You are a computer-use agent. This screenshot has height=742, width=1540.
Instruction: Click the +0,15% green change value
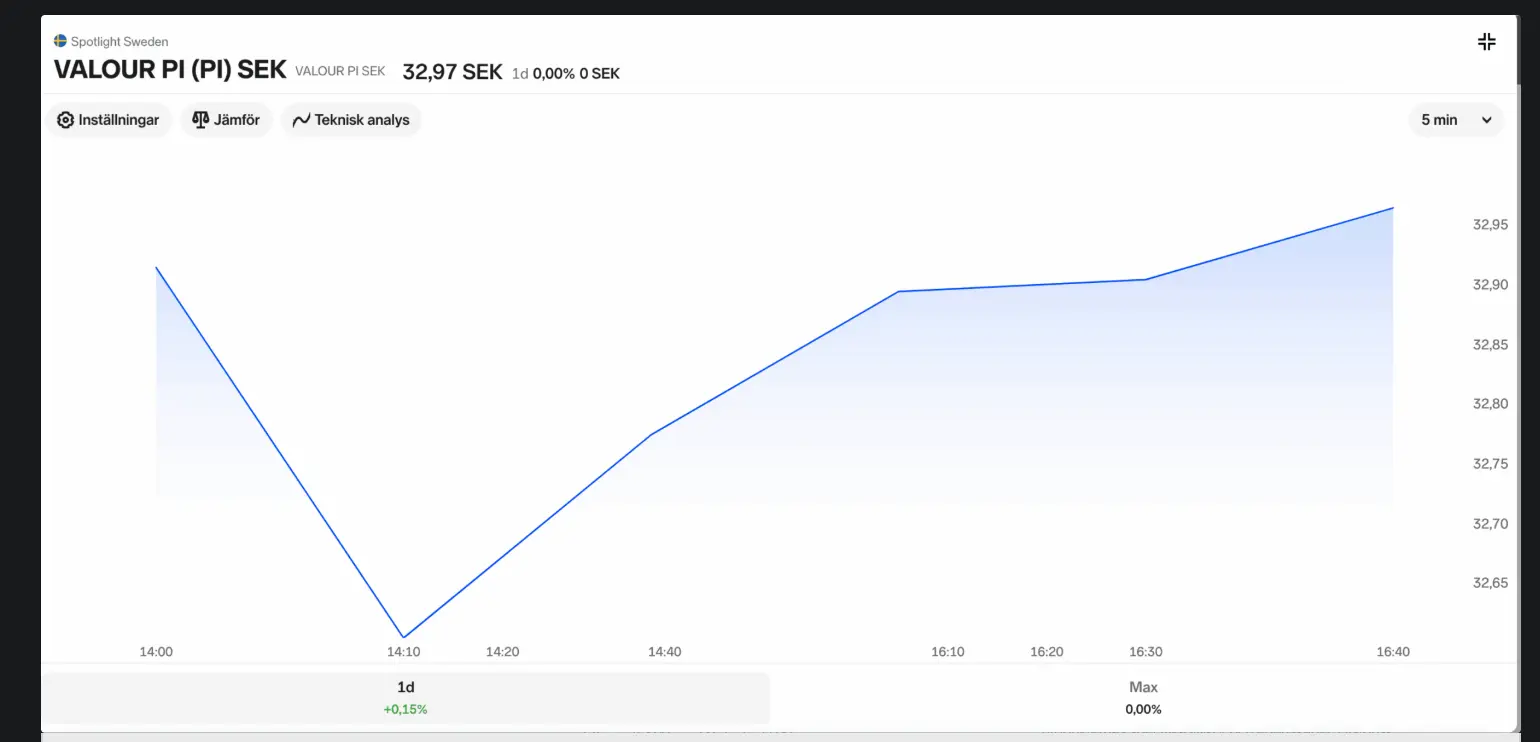[x=405, y=710]
